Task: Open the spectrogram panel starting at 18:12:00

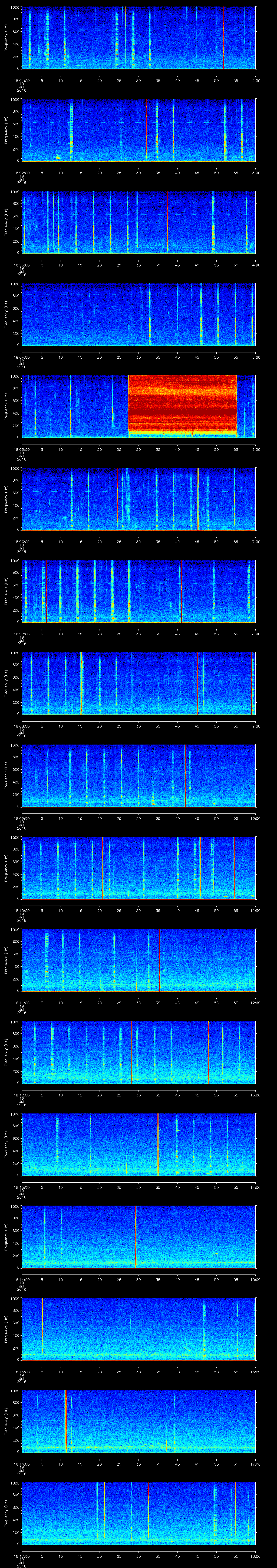Action: tap(138, 1052)
